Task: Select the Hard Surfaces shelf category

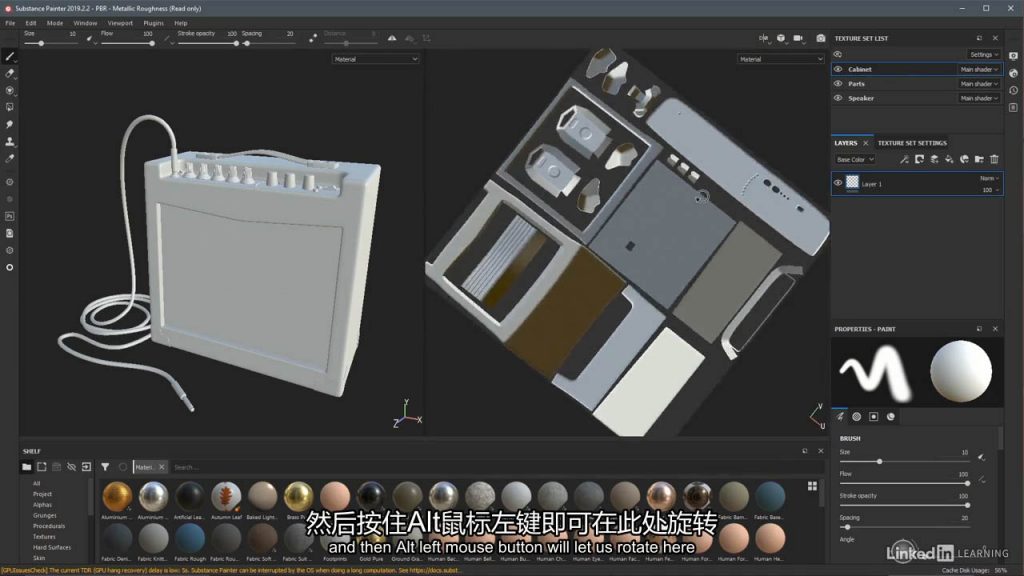Action: click(52, 547)
